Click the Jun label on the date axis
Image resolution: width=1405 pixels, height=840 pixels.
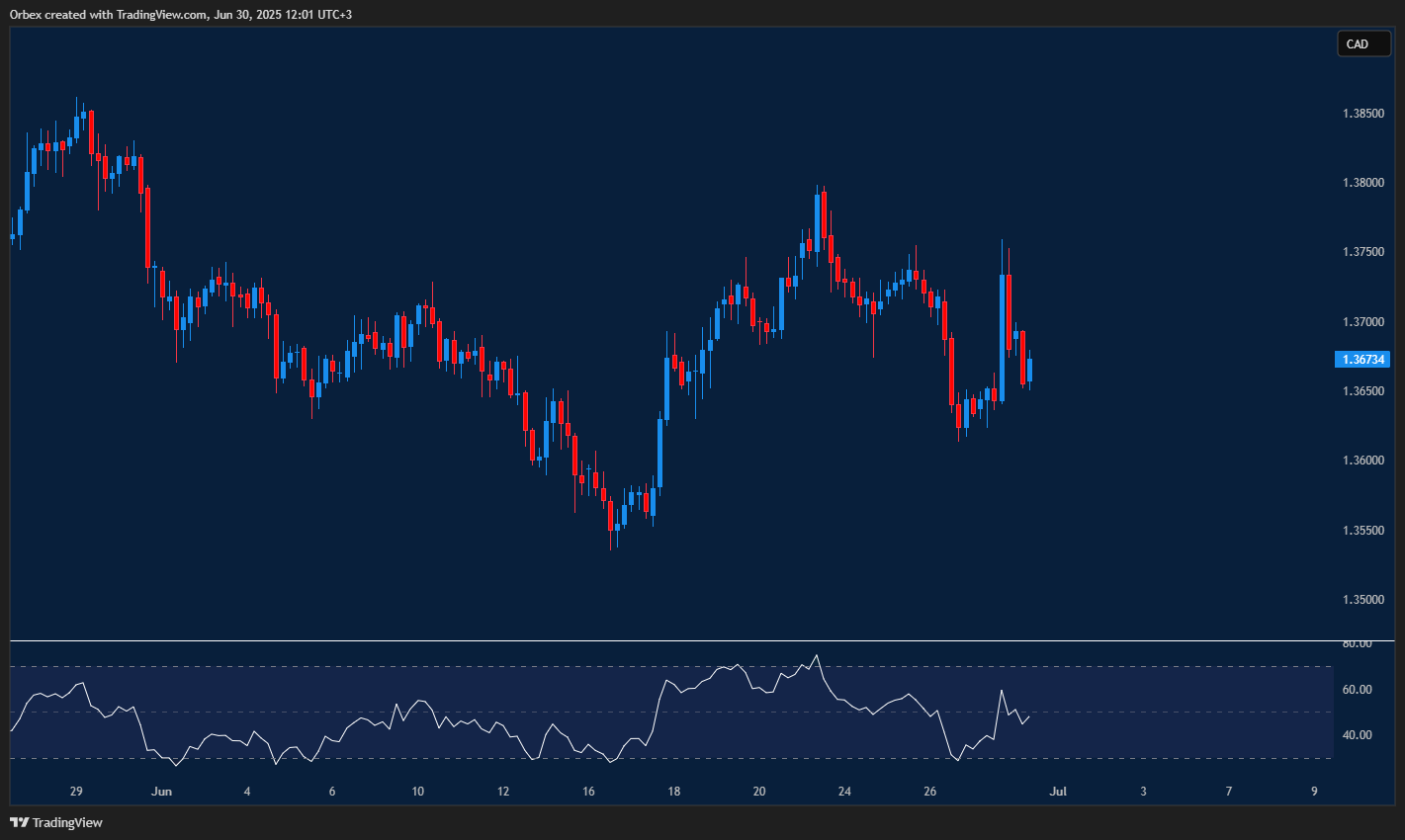[x=162, y=792]
